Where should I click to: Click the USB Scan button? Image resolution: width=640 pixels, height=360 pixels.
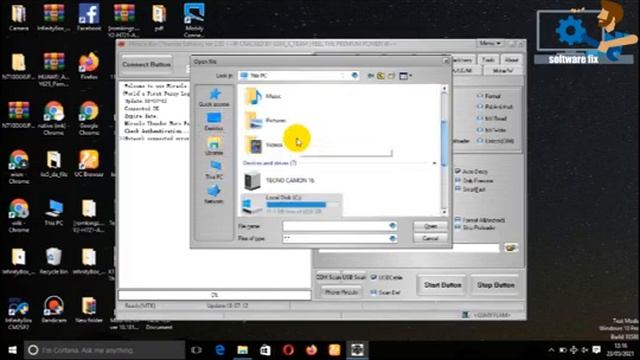click(354, 278)
